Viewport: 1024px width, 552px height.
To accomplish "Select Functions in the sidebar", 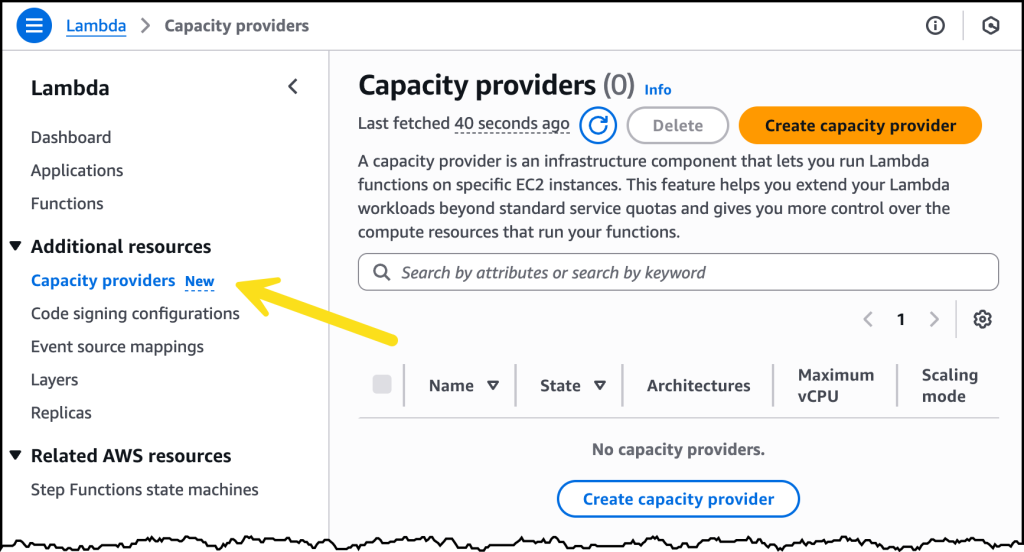I will coord(67,203).
